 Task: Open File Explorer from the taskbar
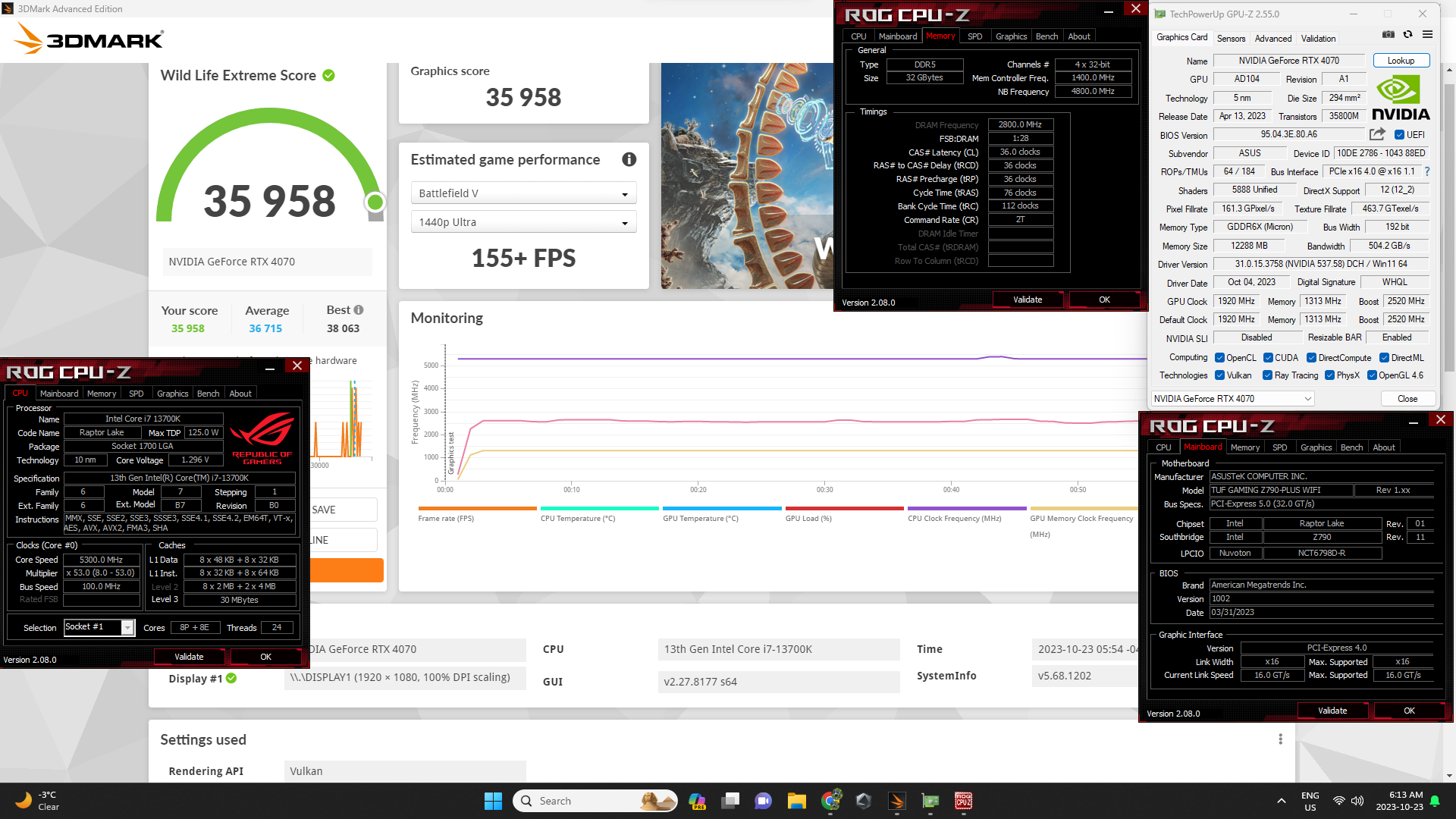click(x=796, y=801)
